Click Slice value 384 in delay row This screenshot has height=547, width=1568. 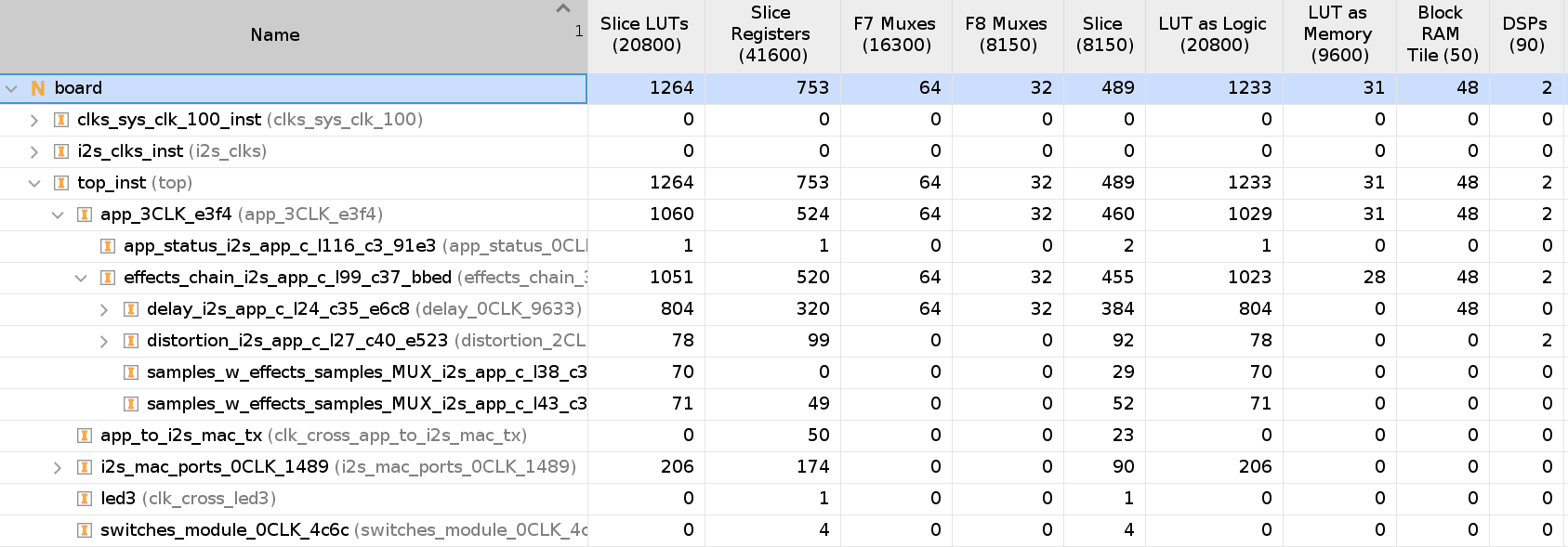point(1117,309)
